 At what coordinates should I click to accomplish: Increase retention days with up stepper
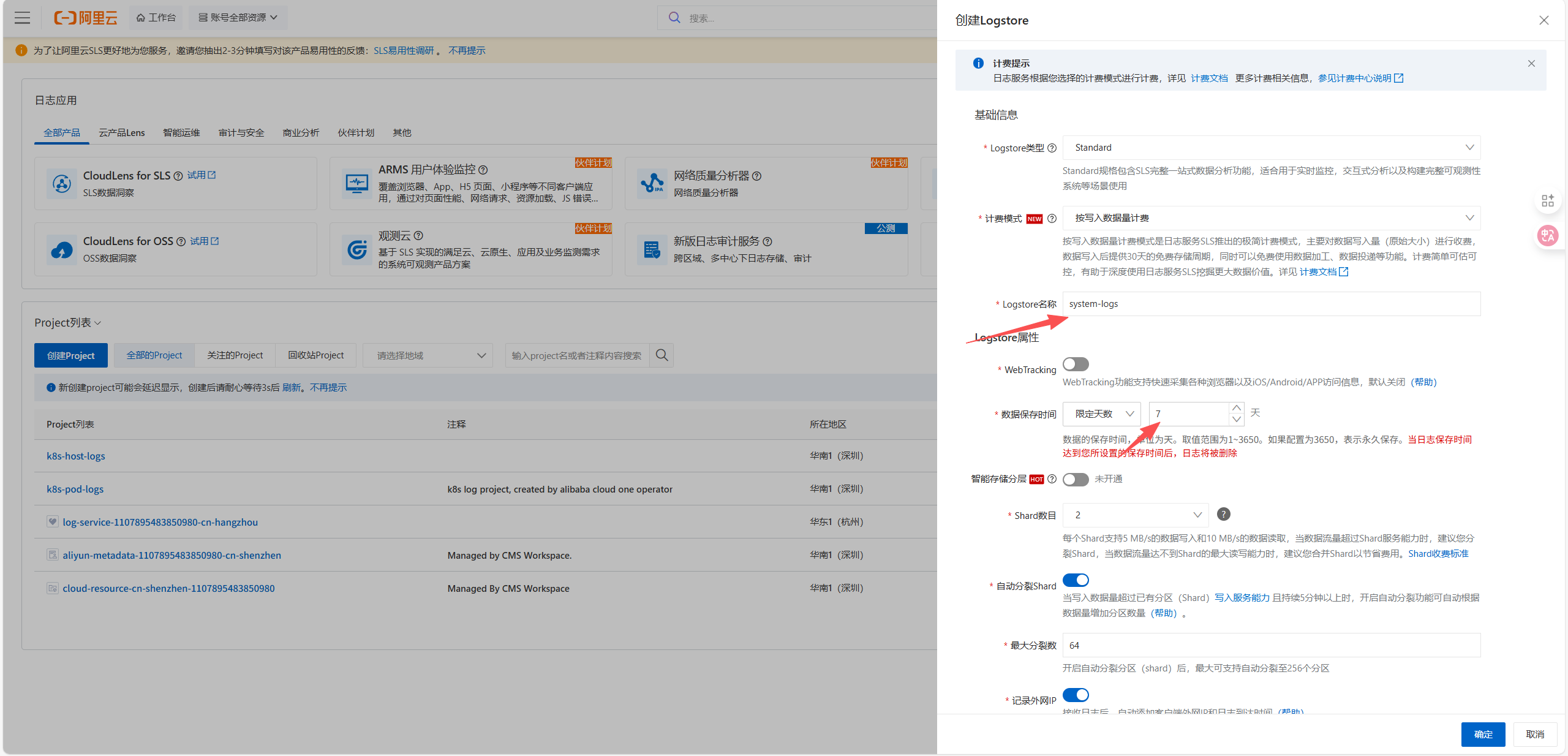point(1237,408)
